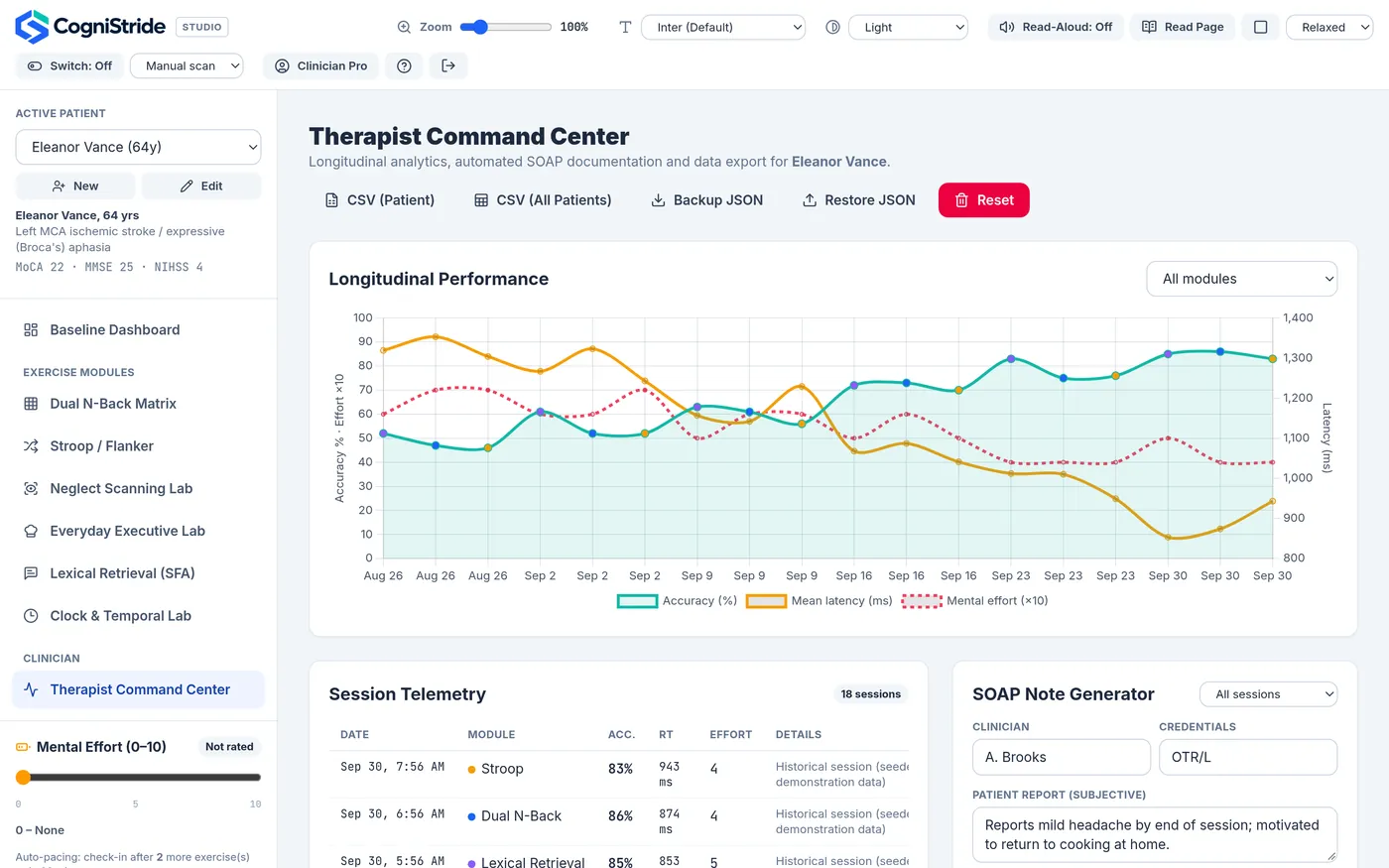Export CSV (Patient) file
The image size is (1389, 868).
pos(380,200)
